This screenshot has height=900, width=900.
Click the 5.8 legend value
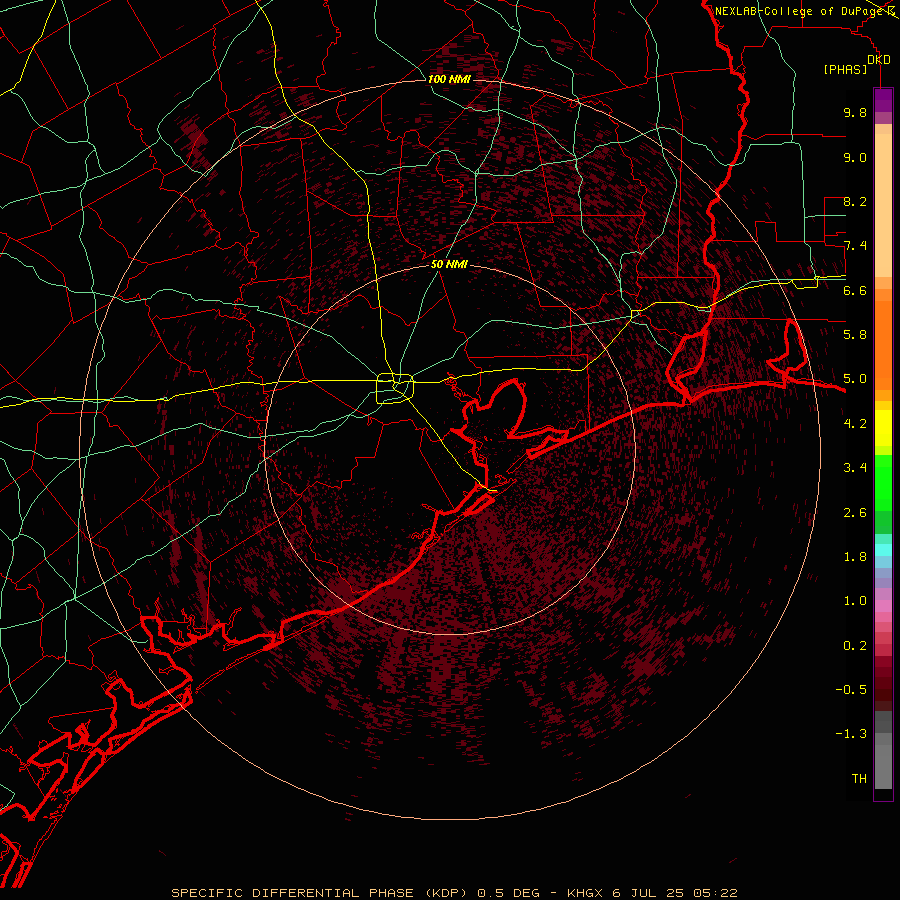pos(855,335)
